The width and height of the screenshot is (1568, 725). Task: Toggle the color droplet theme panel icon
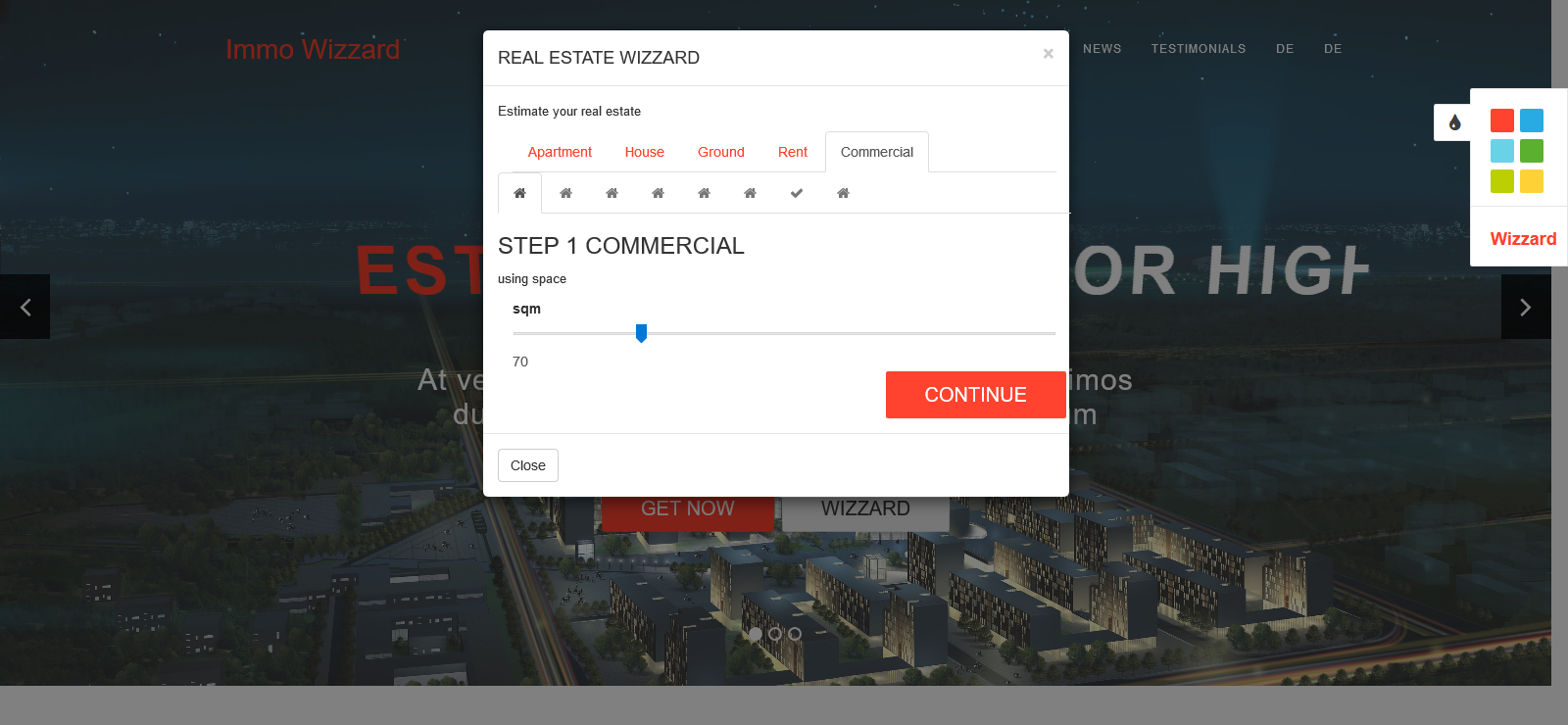point(1454,122)
